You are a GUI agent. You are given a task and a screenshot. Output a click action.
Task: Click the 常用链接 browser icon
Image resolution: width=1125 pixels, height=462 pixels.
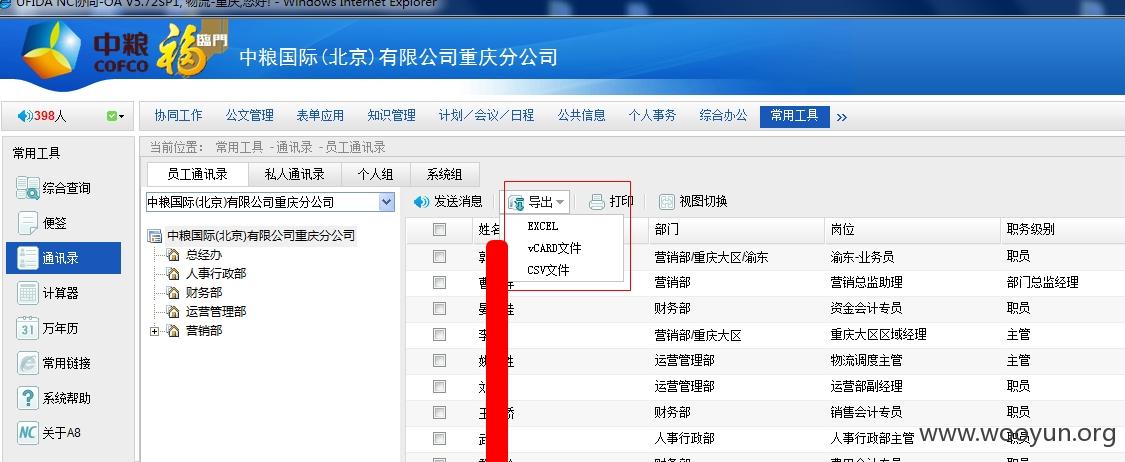(x=27, y=363)
